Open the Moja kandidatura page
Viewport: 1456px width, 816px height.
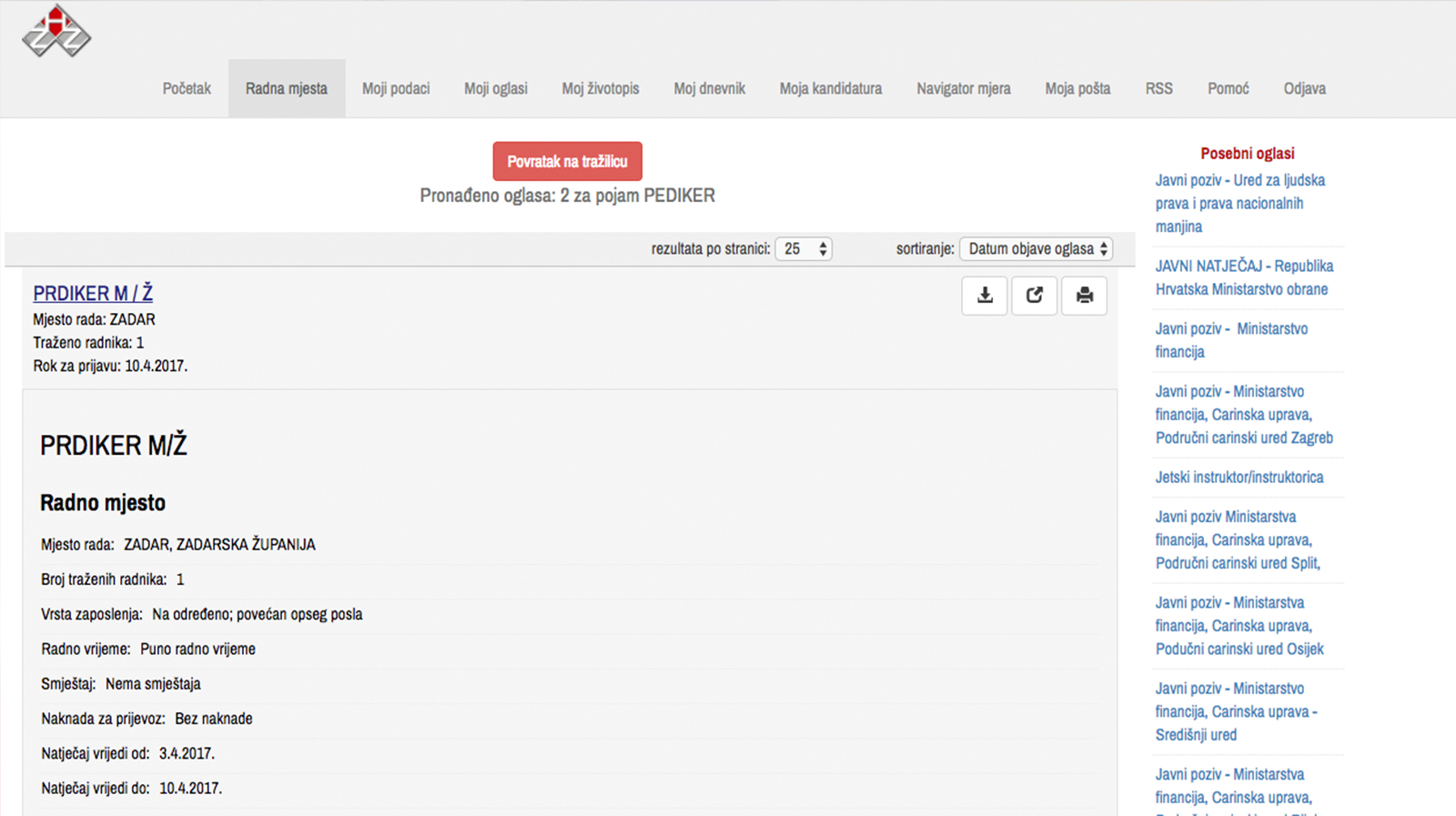click(x=831, y=89)
